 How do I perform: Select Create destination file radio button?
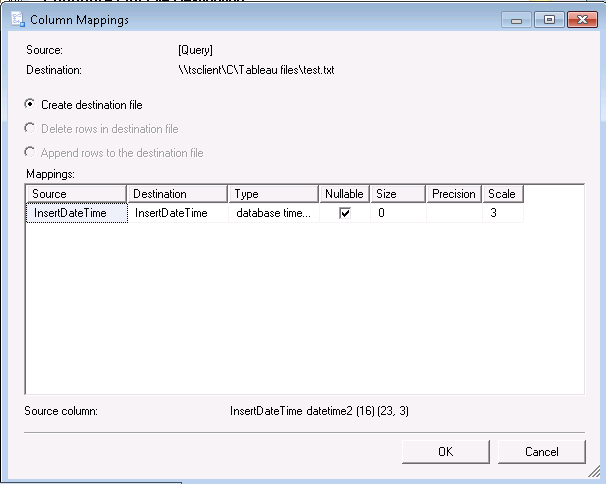pyautogui.click(x=30, y=104)
